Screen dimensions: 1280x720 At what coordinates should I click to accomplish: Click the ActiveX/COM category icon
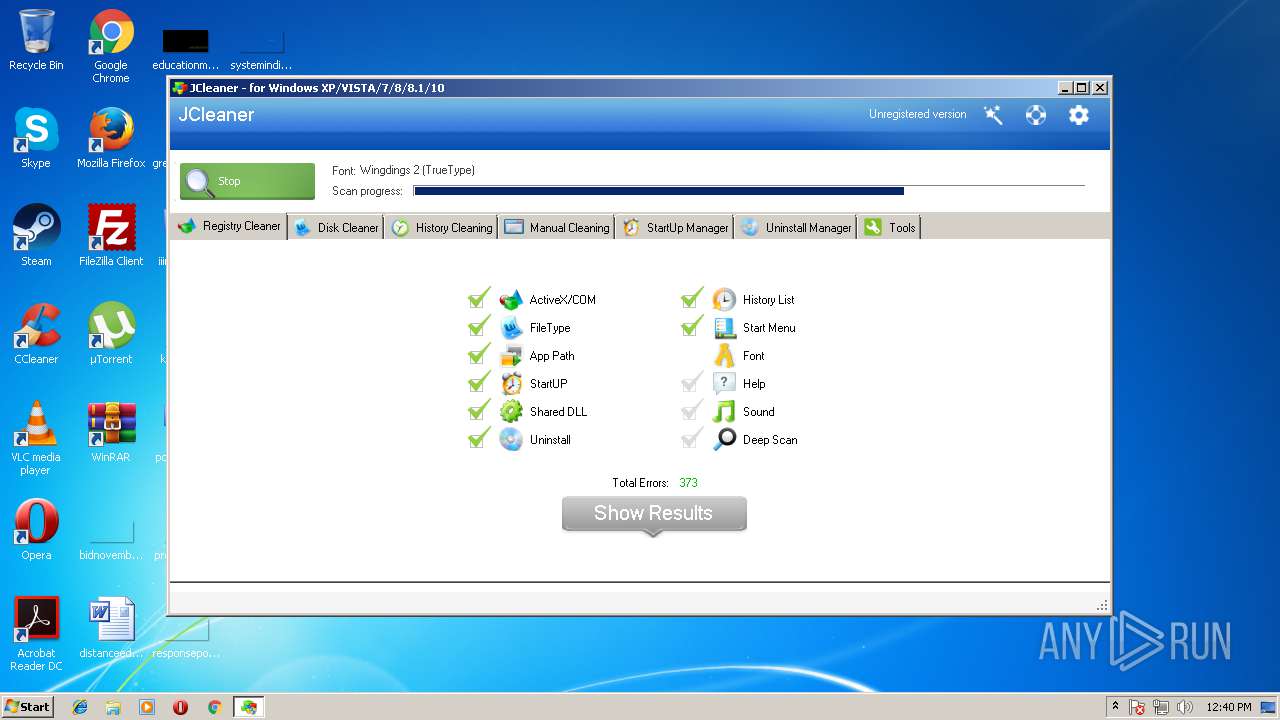511,299
